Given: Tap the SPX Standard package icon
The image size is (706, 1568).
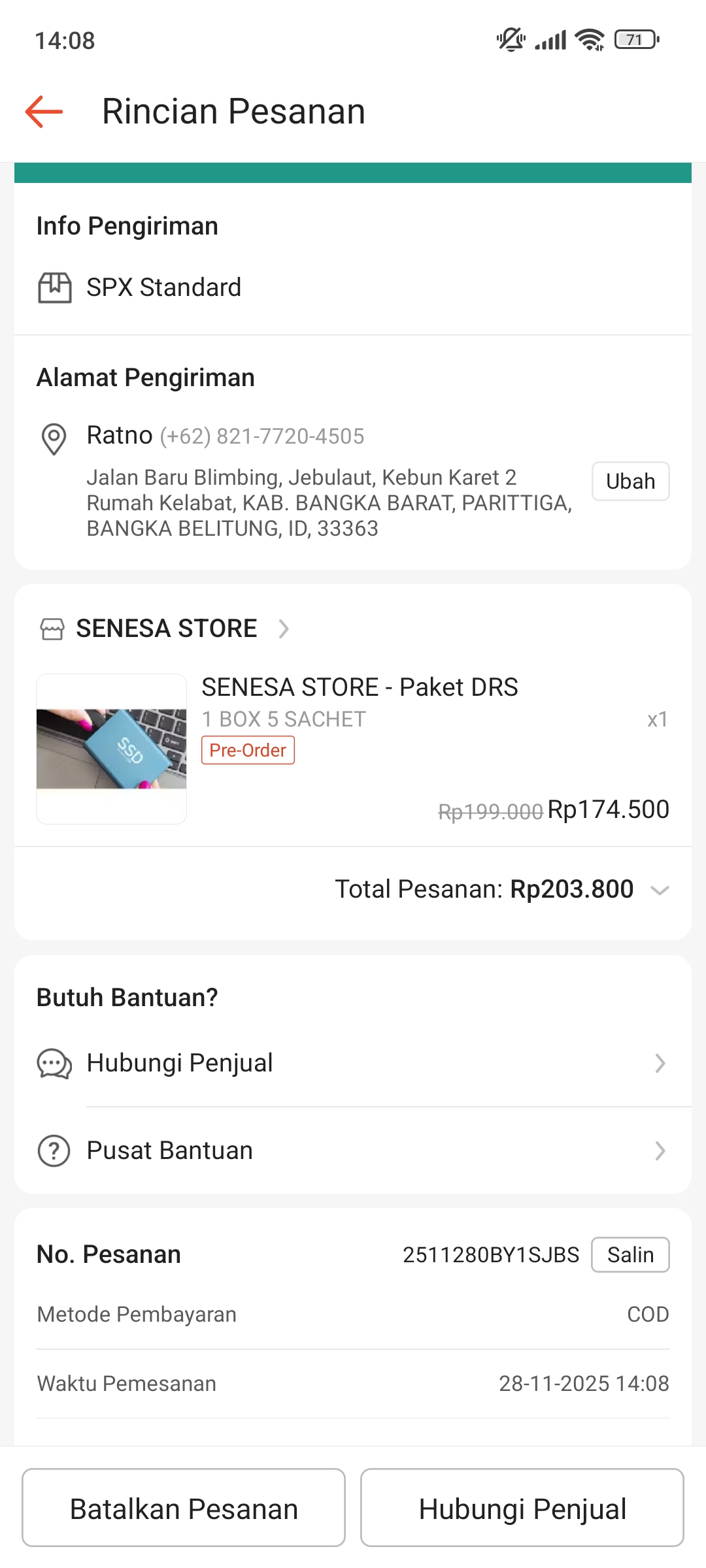Looking at the screenshot, I should (54, 287).
